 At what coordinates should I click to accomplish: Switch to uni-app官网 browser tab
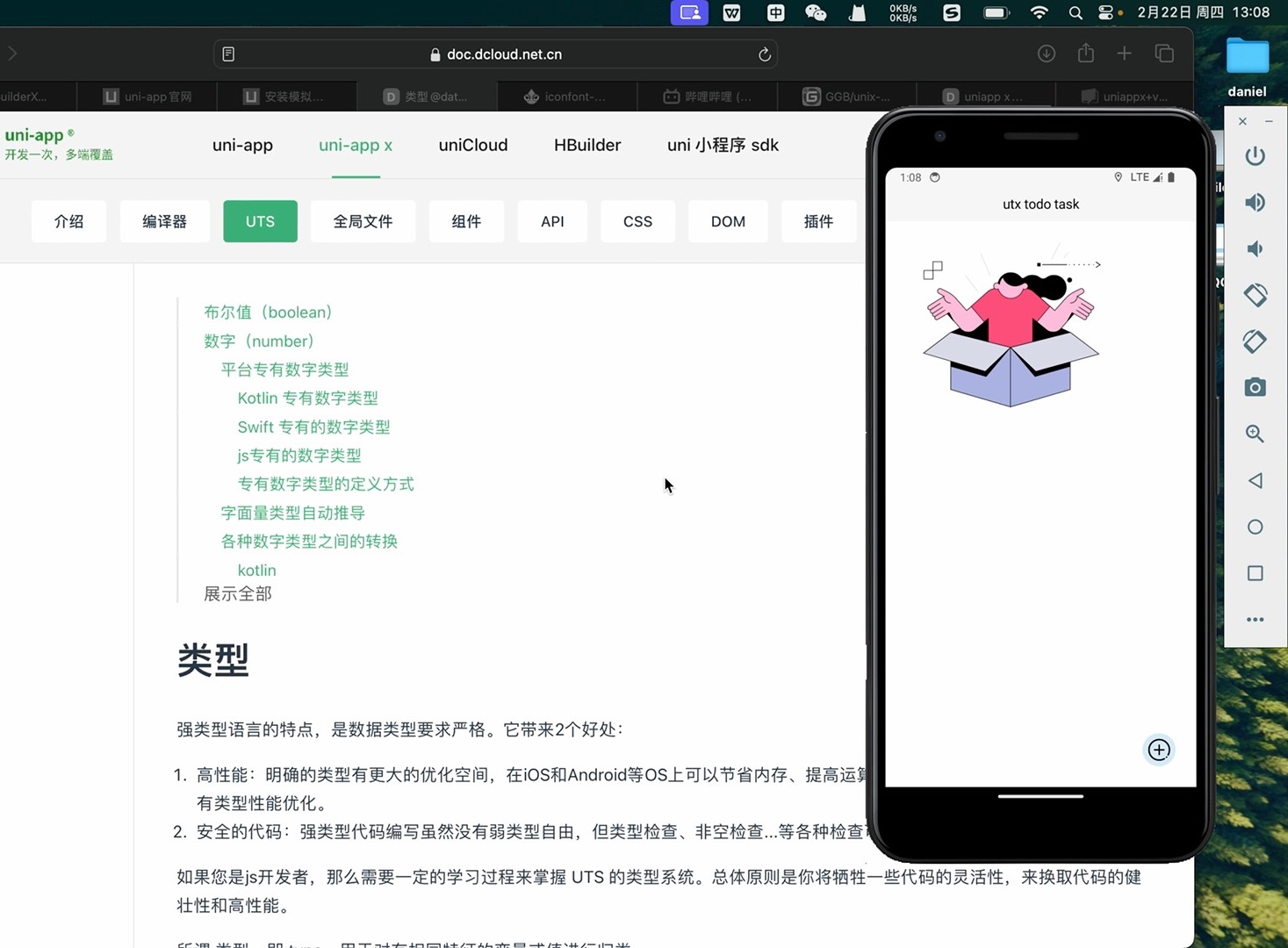(x=147, y=97)
